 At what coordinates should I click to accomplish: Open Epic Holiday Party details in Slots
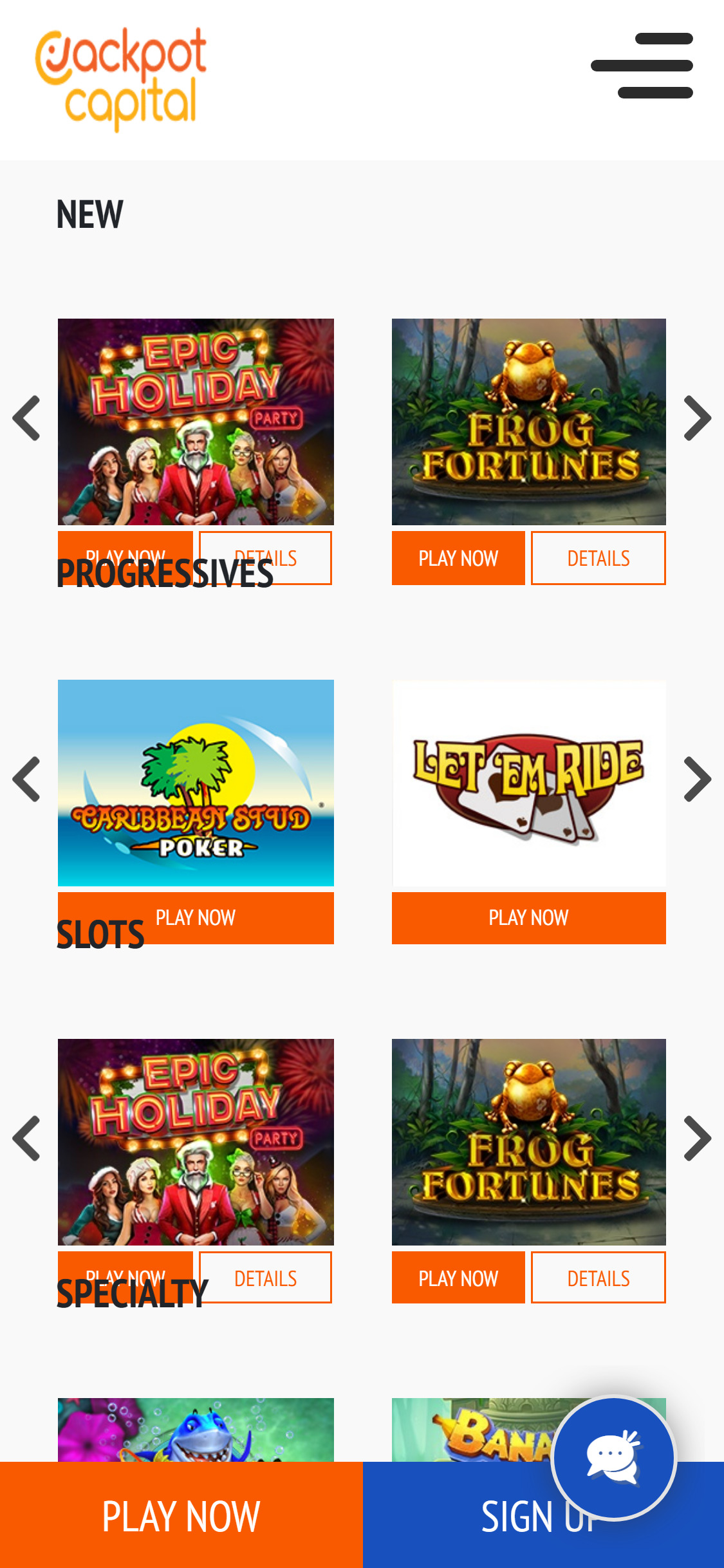pos(265,1278)
